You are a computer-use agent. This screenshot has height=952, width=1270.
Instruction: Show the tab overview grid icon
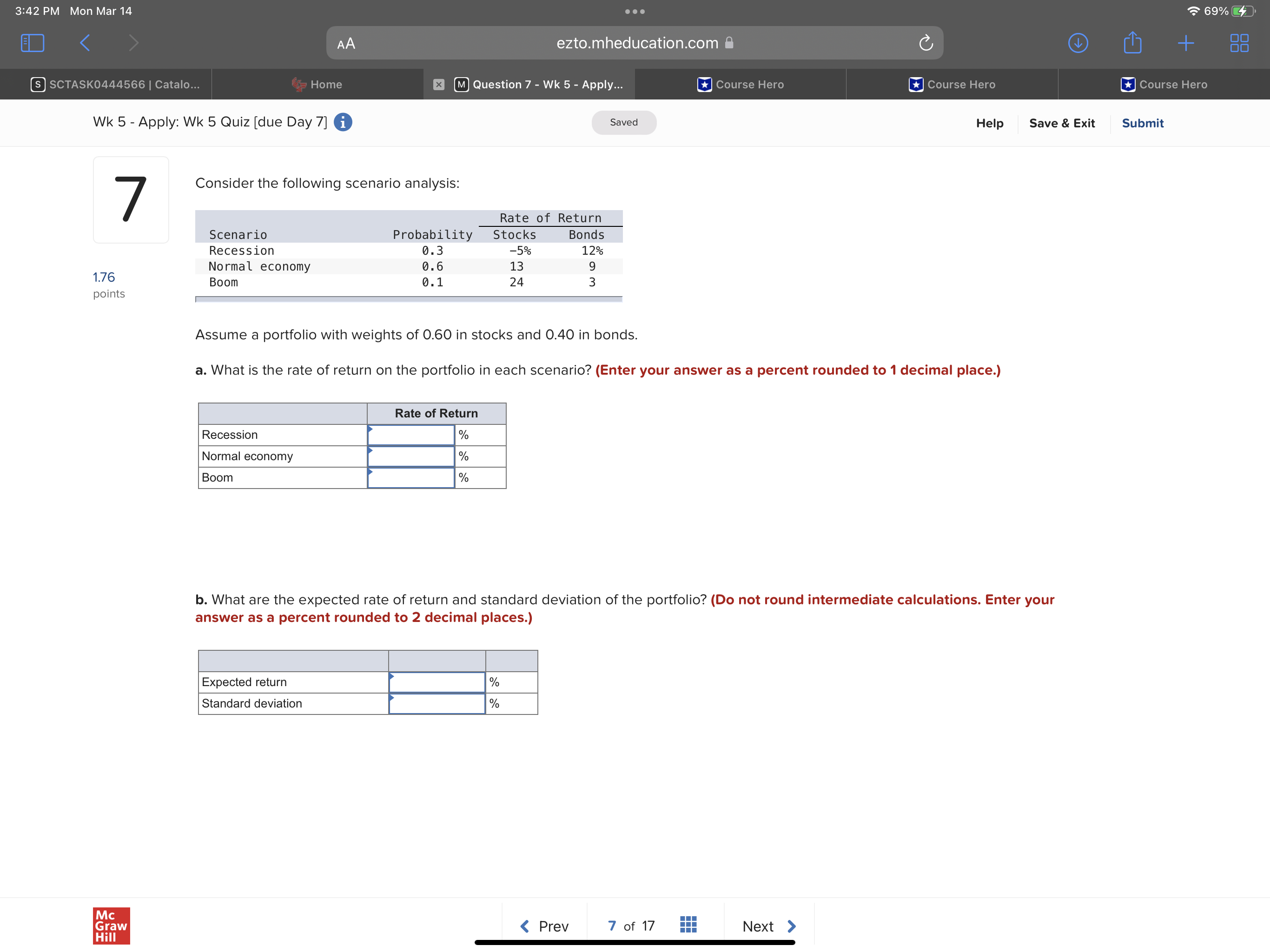pyautogui.click(x=1239, y=43)
